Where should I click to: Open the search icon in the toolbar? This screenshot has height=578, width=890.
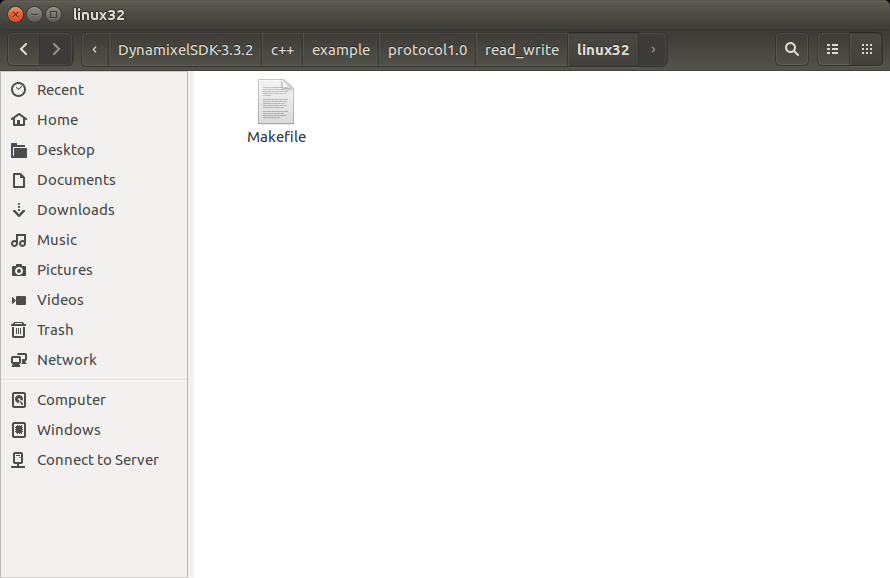pyautogui.click(x=791, y=49)
